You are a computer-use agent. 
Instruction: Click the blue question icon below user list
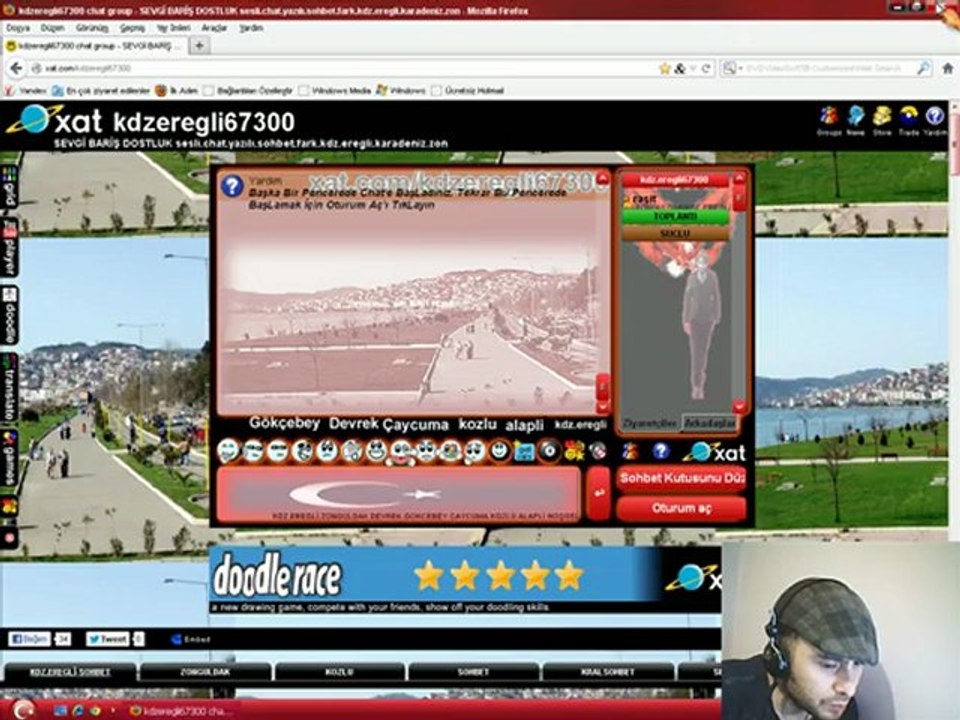660,452
